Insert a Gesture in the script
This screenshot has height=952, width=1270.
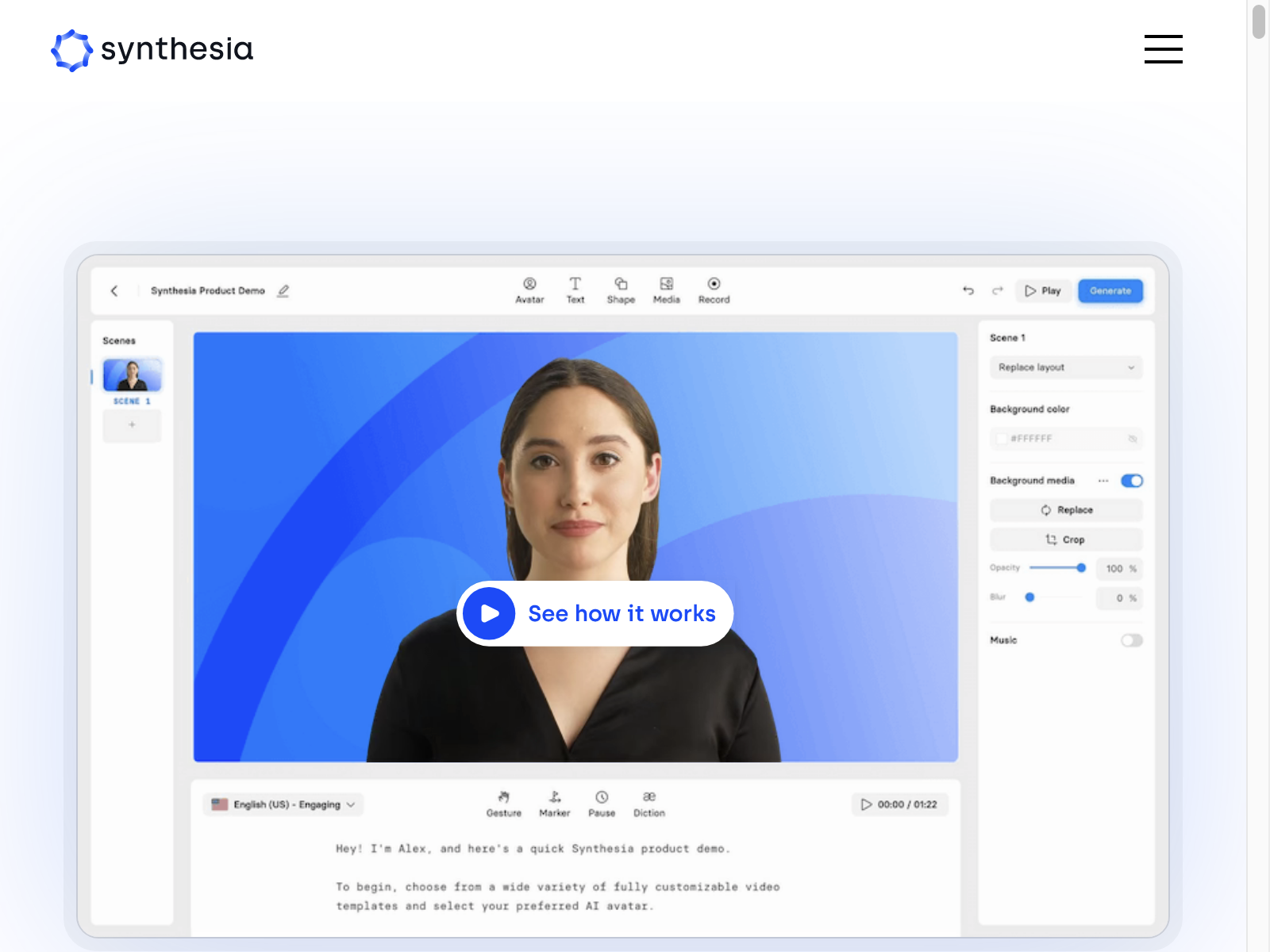click(503, 797)
